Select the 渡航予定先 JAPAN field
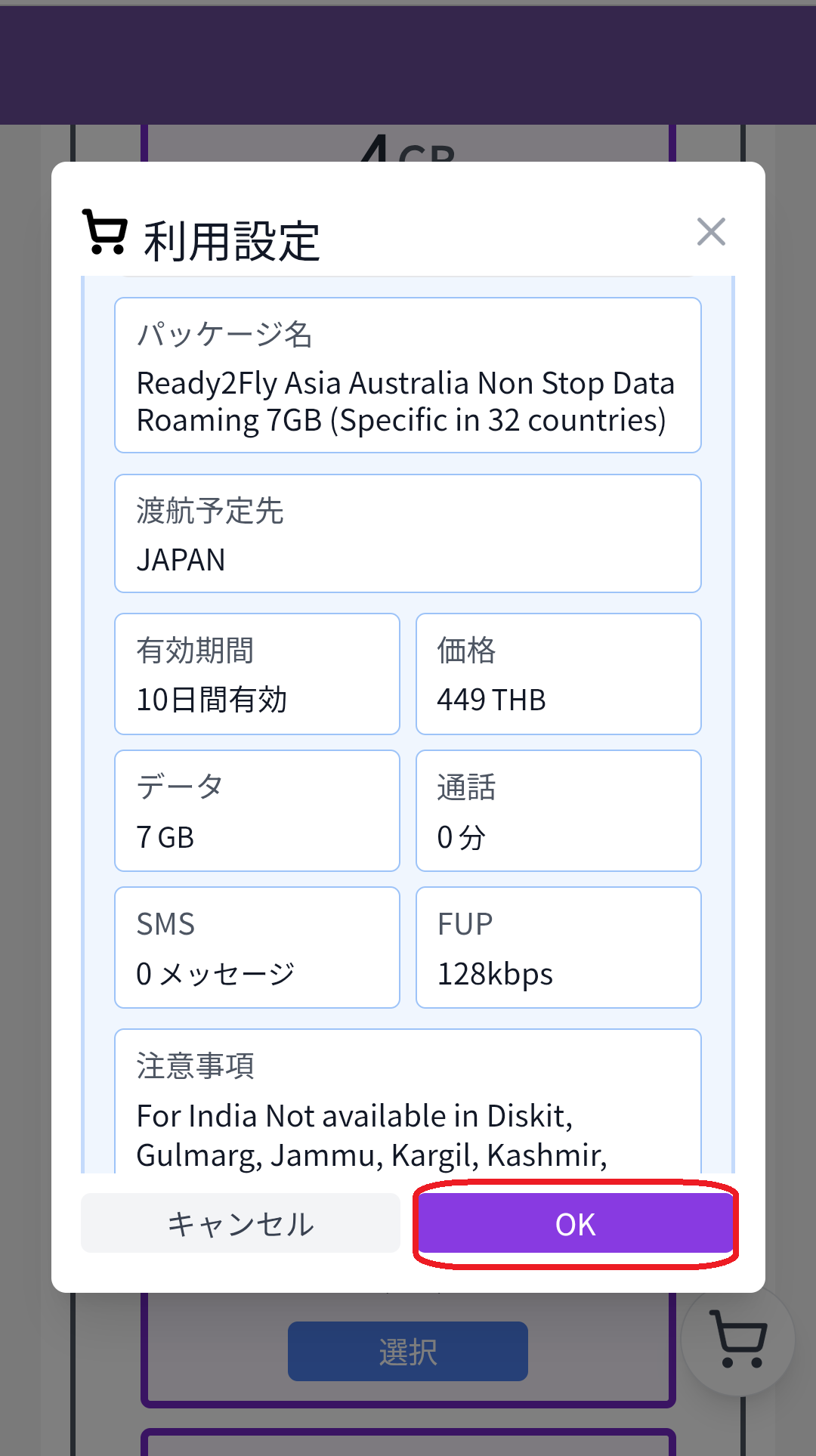This screenshot has width=816, height=1456. tap(407, 533)
